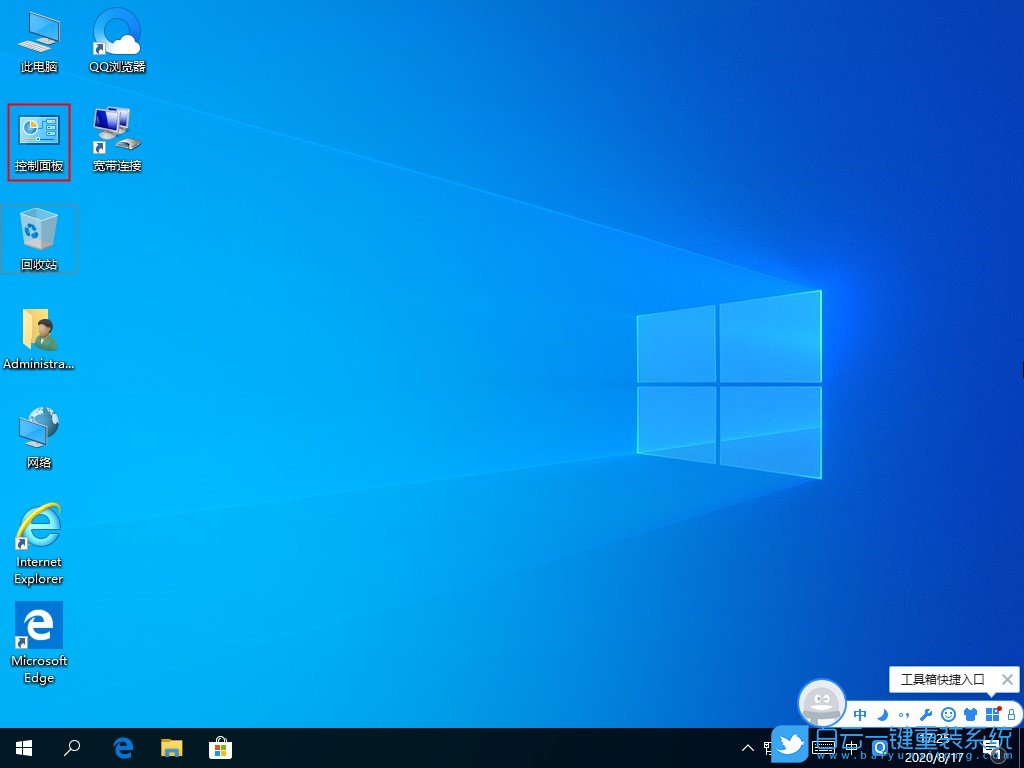Click the taskbar Search button
Image resolution: width=1024 pixels, height=768 pixels.
click(71, 747)
